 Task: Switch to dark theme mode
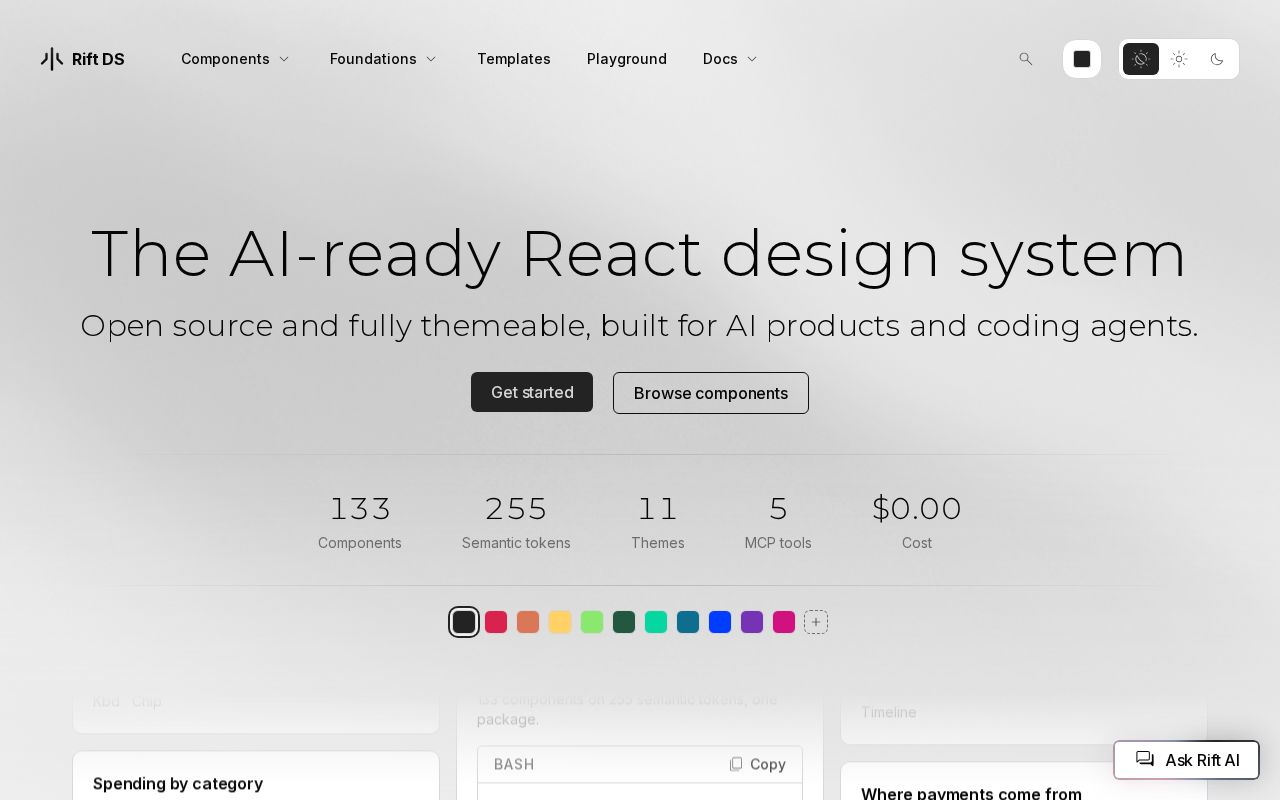(1217, 59)
